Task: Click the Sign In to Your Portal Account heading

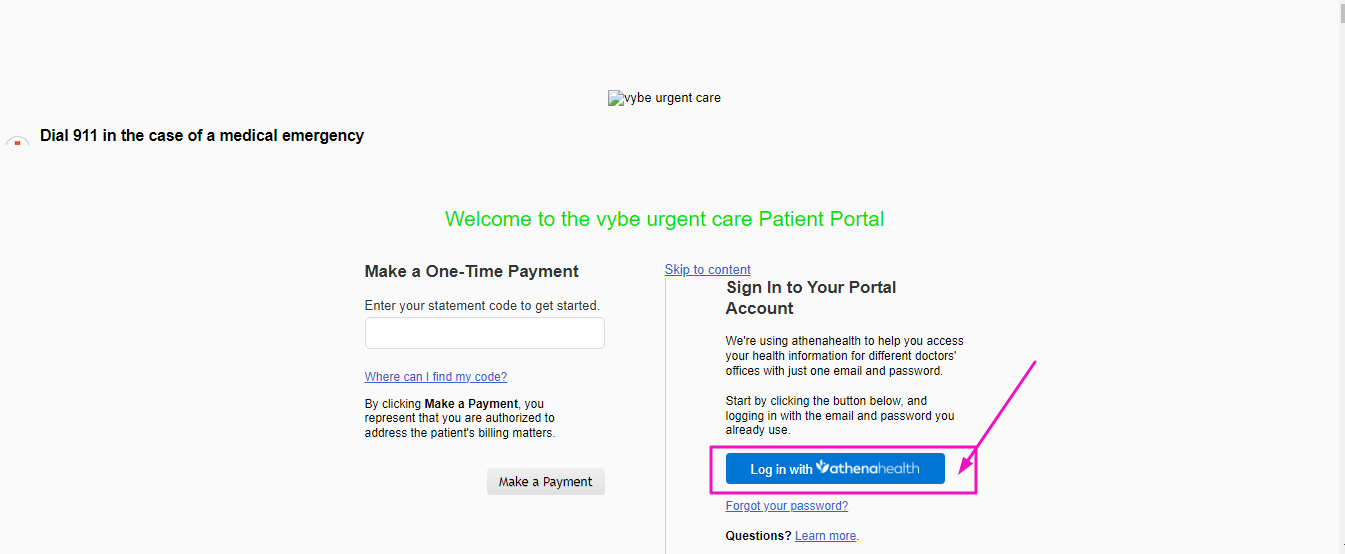Action: tap(811, 298)
